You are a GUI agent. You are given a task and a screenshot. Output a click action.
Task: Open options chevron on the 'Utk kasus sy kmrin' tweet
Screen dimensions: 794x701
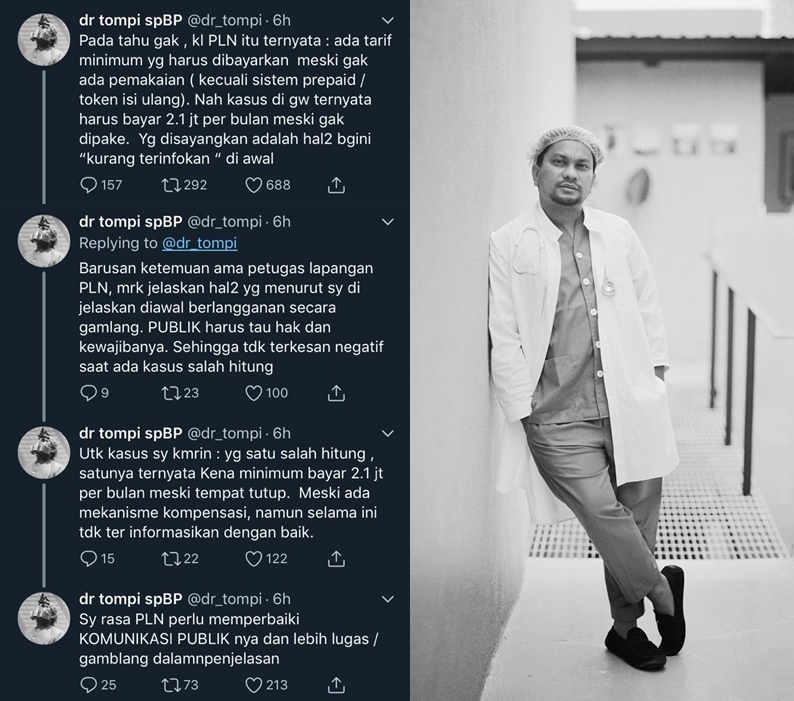coord(387,434)
